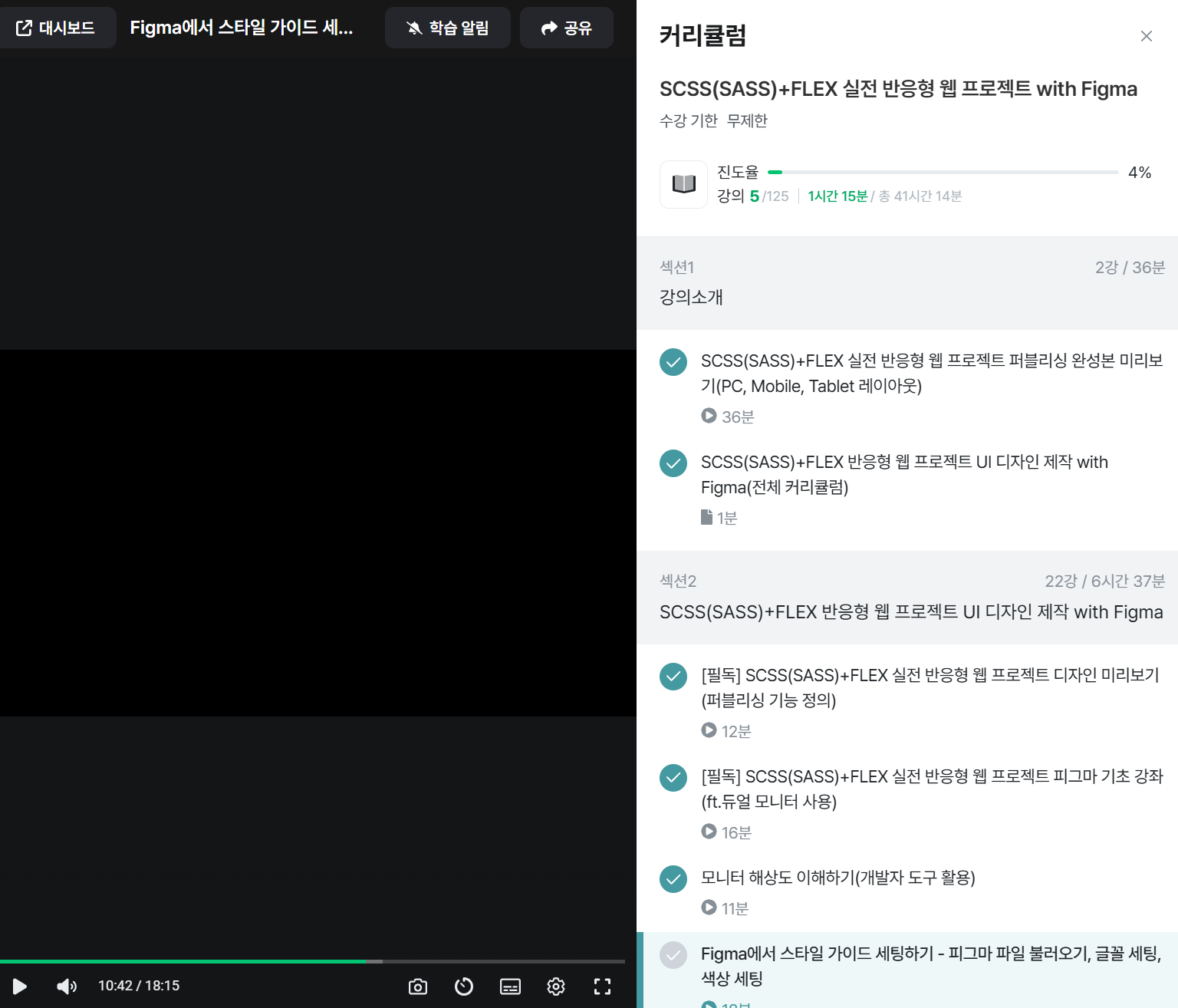Screen dimensions: 1178x1008
Task: Mute the video volume speaker icon
Action: pyautogui.click(x=67, y=986)
